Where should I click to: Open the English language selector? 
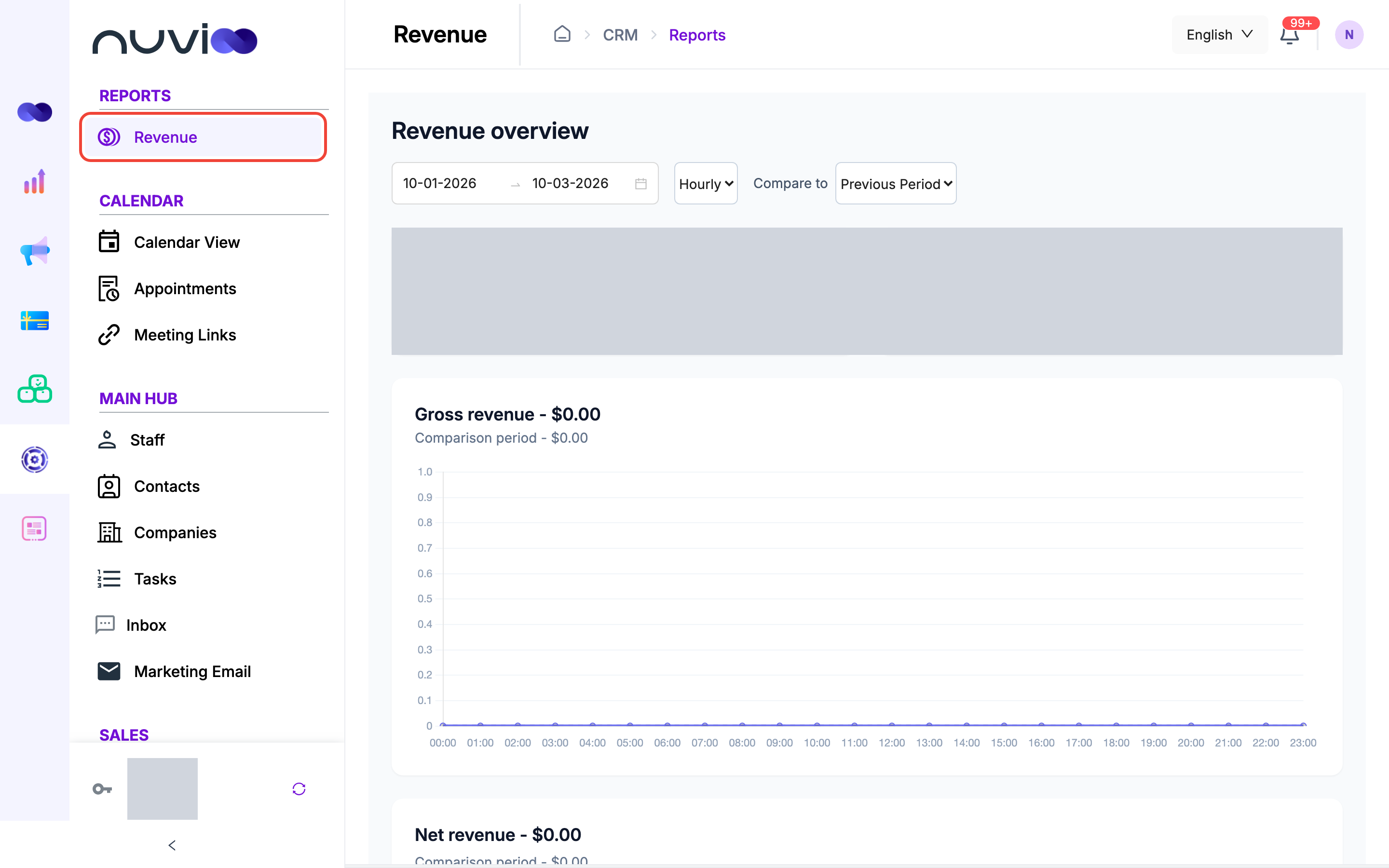pyautogui.click(x=1219, y=34)
